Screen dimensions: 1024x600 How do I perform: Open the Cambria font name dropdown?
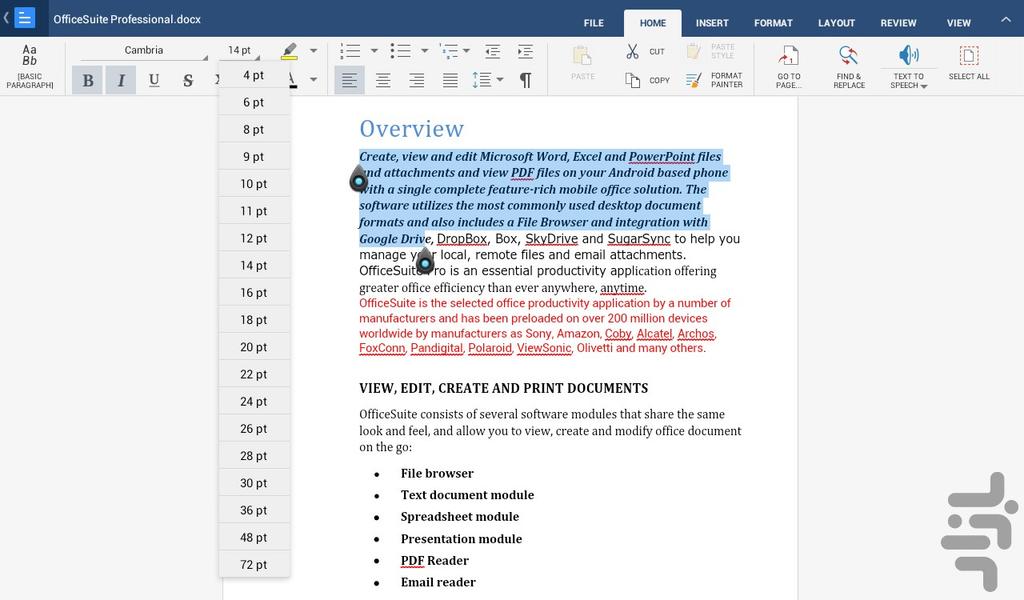click(145, 51)
